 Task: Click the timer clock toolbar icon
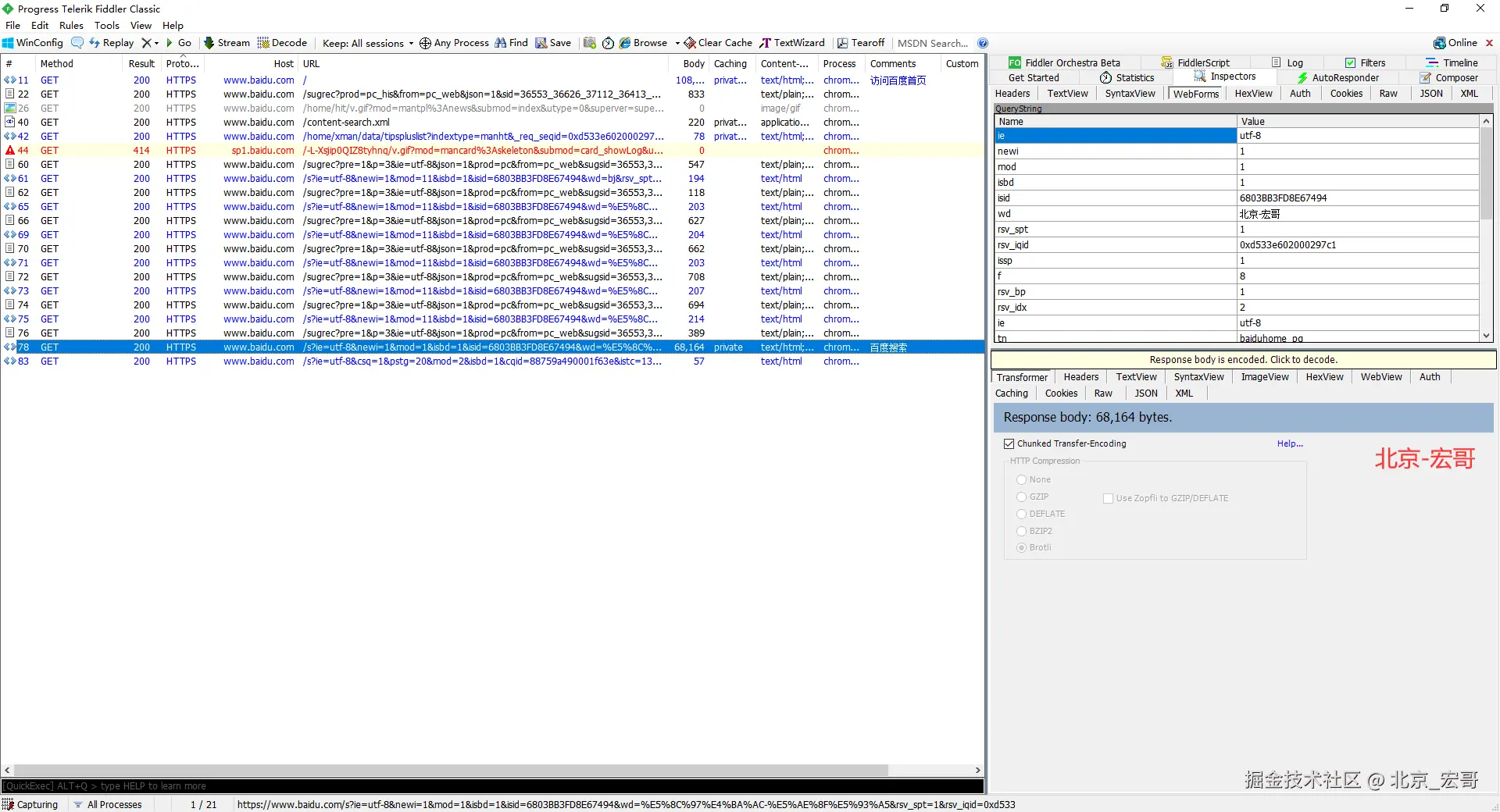pos(608,43)
